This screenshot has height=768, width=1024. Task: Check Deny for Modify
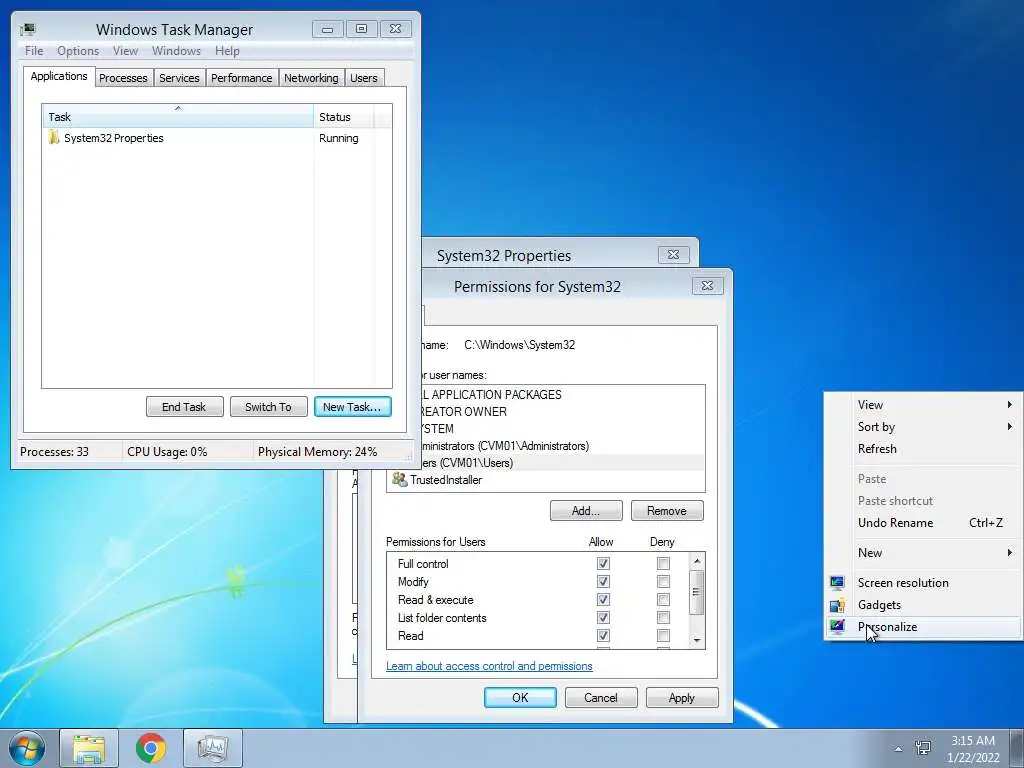664,581
